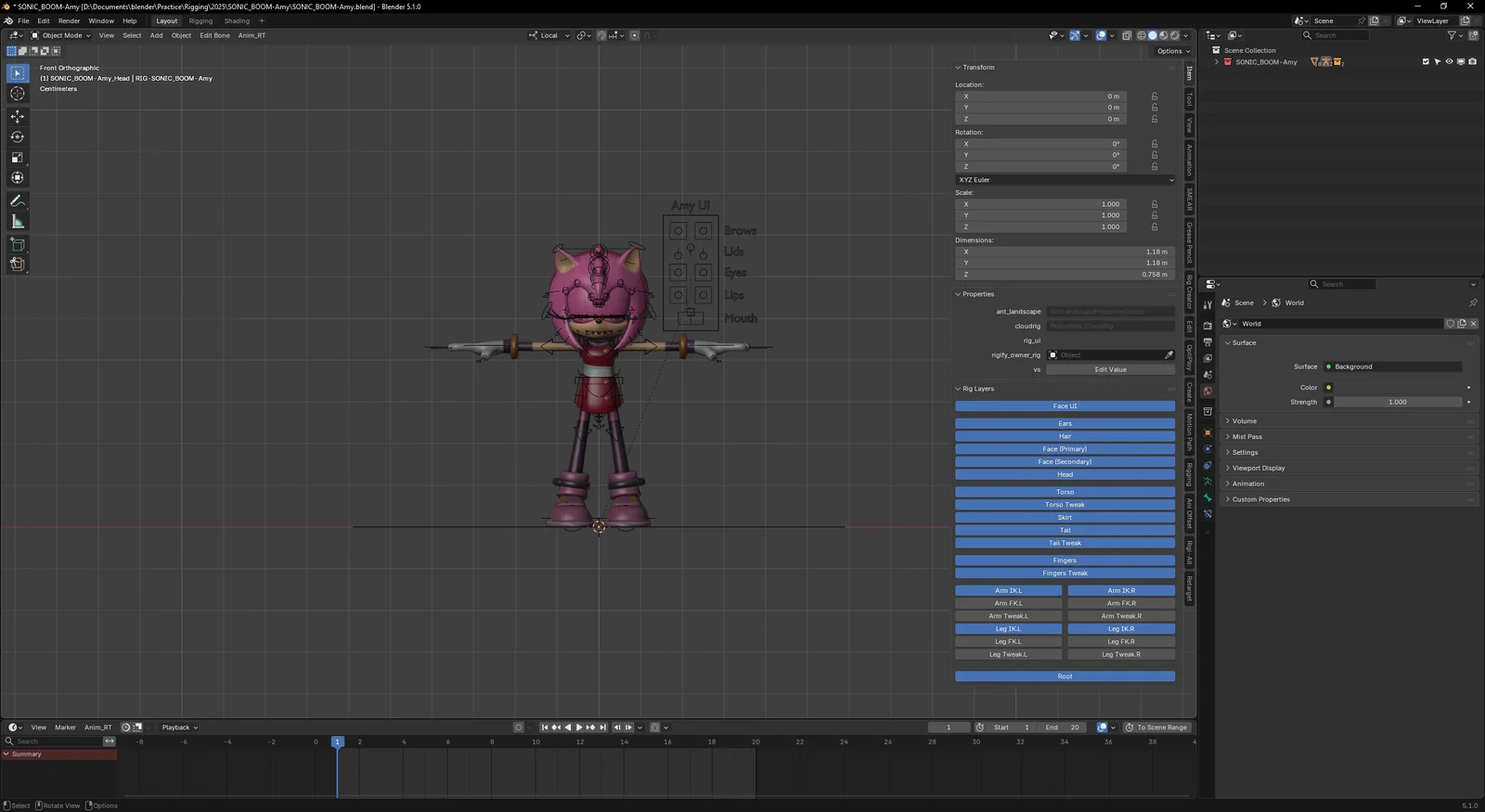Open the Physics properties tab
This screenshot has height=812, width=1485.
pos(1207,448)
